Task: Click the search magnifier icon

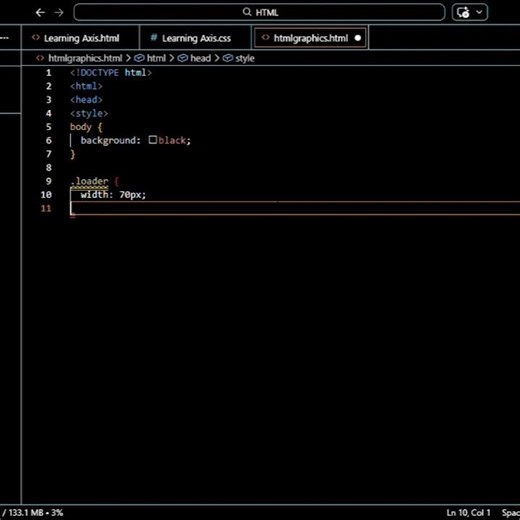Action: pos(247,12)
